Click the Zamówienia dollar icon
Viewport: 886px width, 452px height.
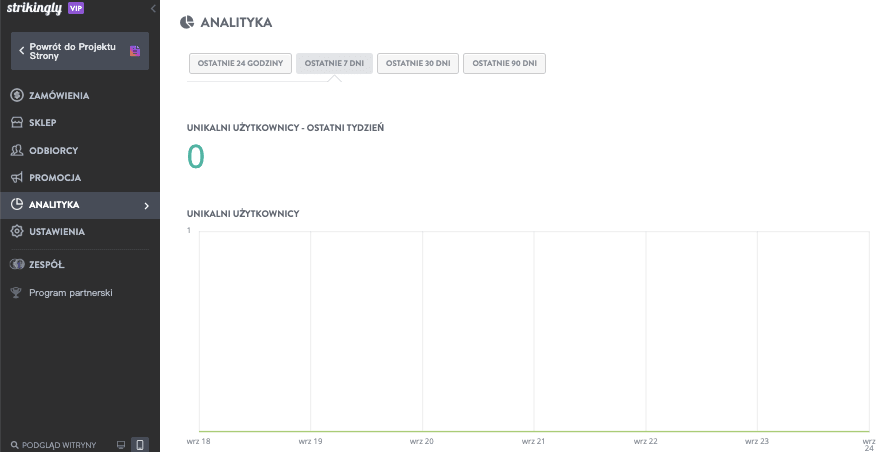coord(17,95)
